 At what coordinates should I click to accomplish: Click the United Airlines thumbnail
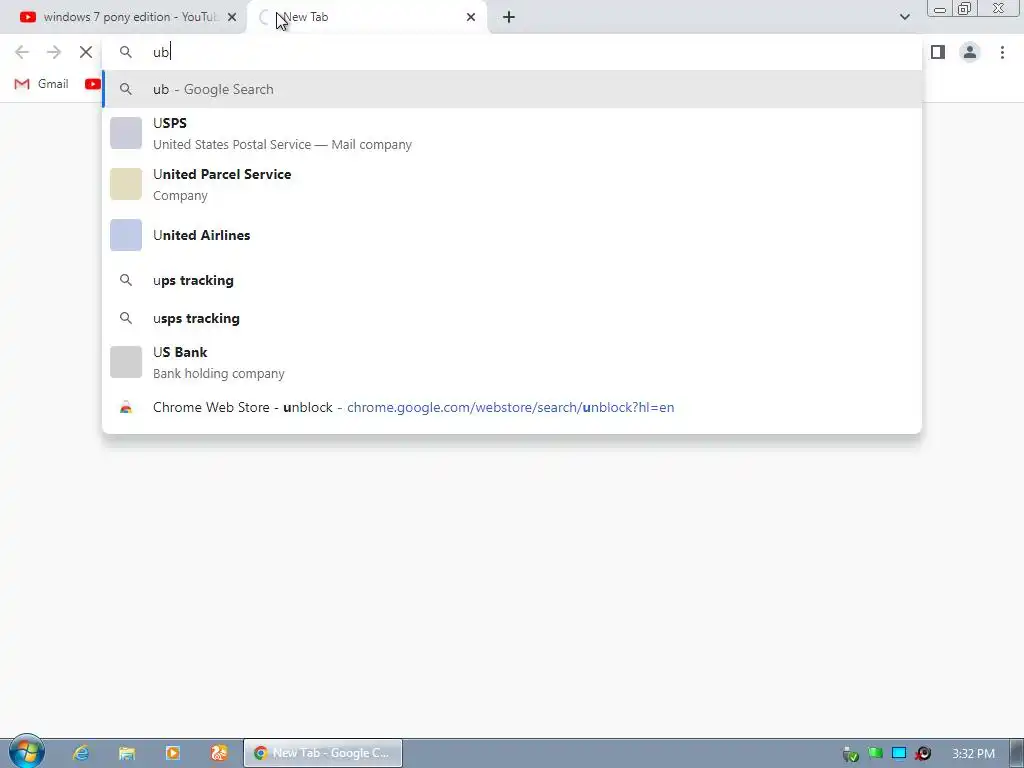tap(126, 235)
